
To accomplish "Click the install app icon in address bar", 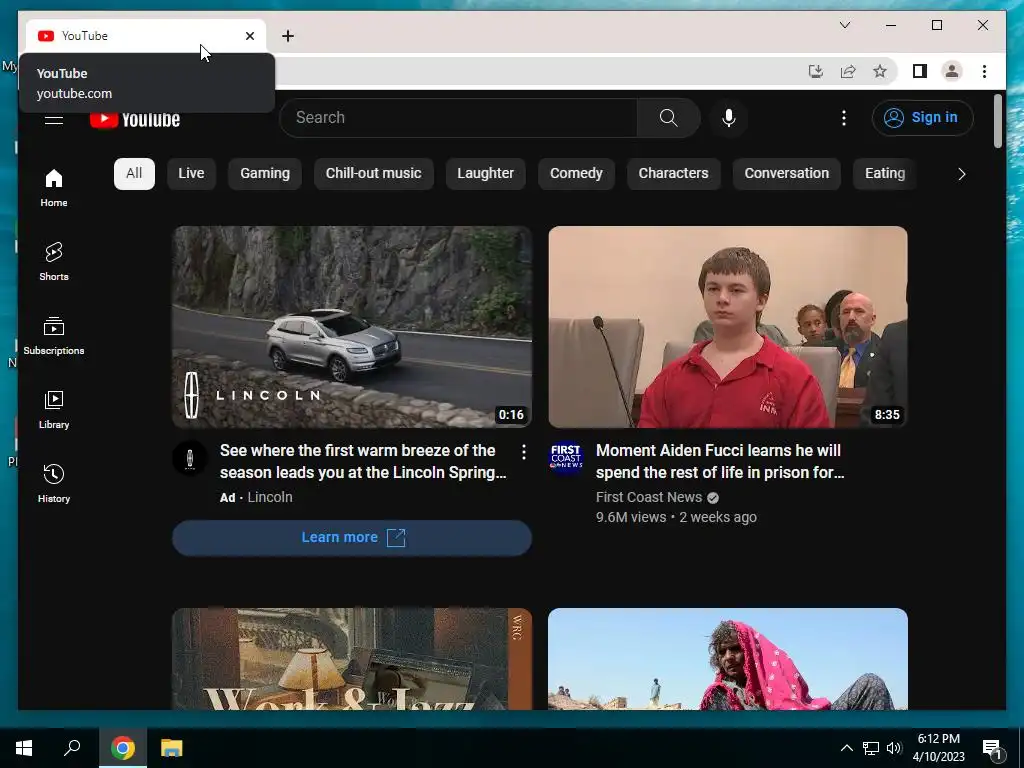I will [x=816, y=71].
